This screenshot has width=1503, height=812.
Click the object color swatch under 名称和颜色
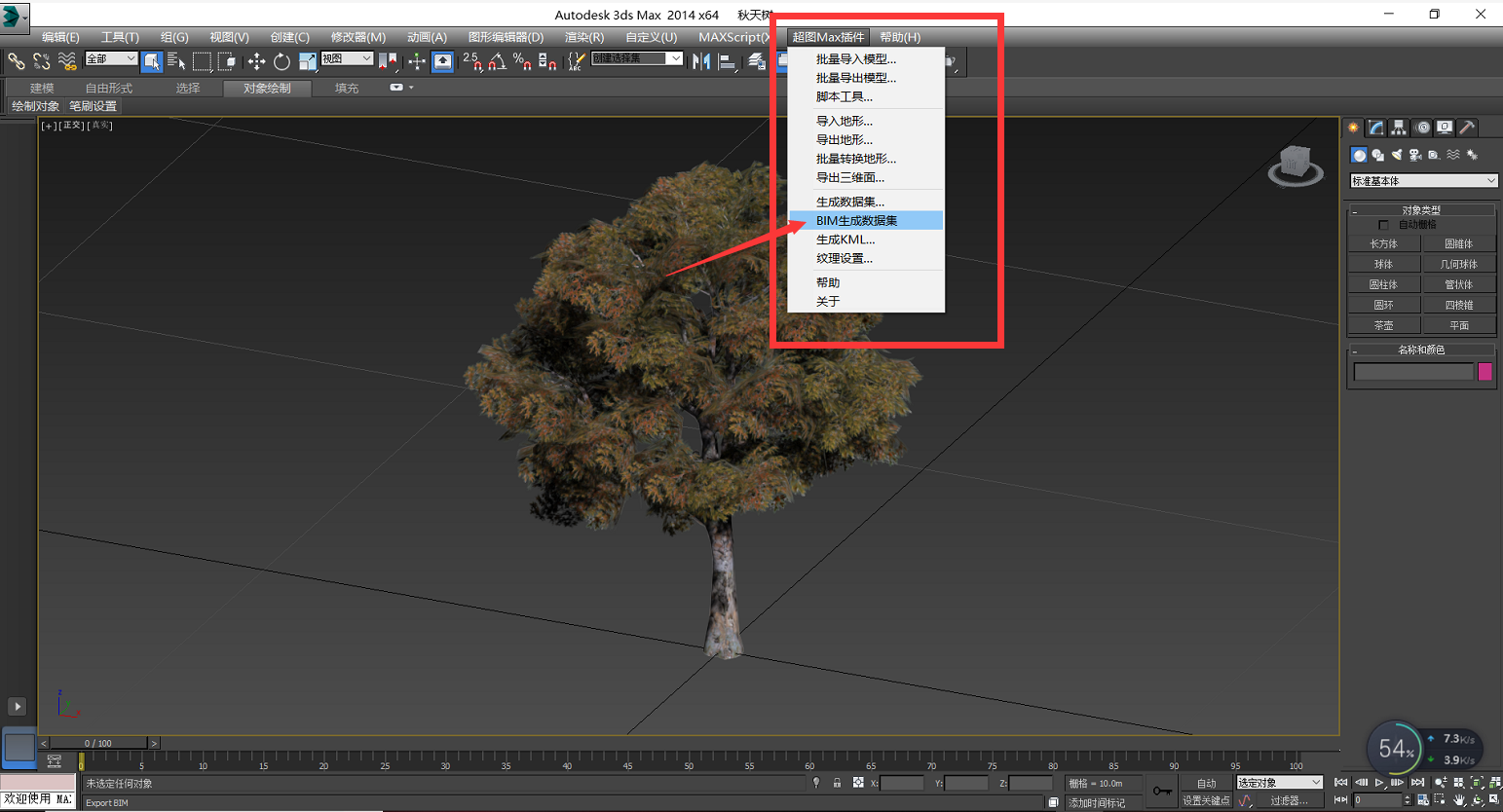point(1484,371)
